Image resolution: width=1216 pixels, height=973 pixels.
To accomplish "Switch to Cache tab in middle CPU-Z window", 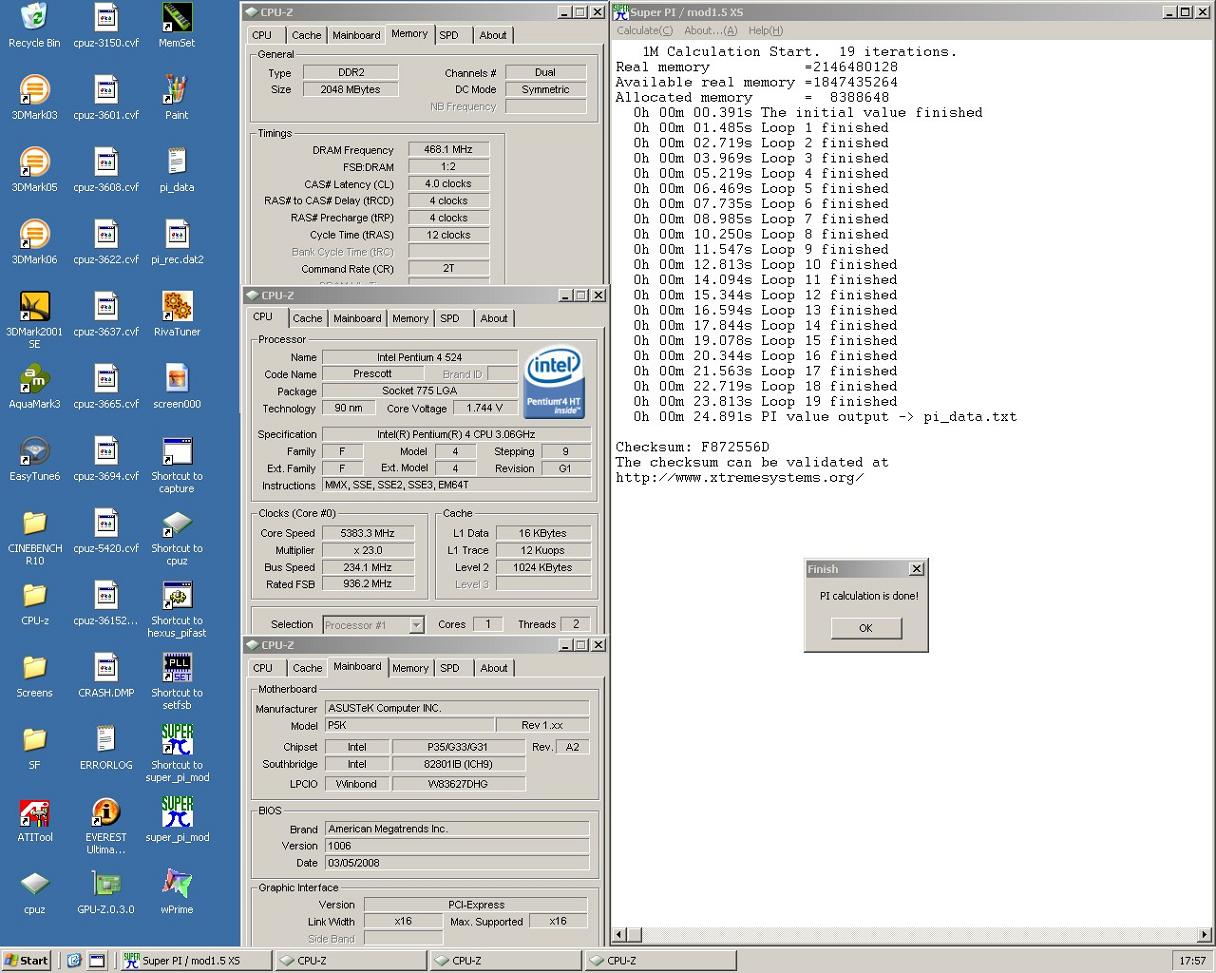I will 307,318.
